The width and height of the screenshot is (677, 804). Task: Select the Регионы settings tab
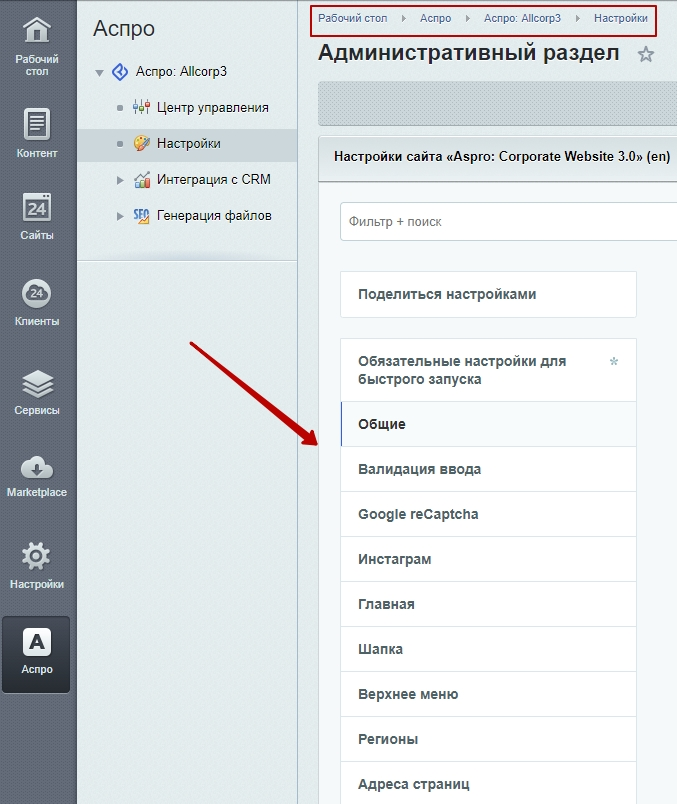[488, 739]
